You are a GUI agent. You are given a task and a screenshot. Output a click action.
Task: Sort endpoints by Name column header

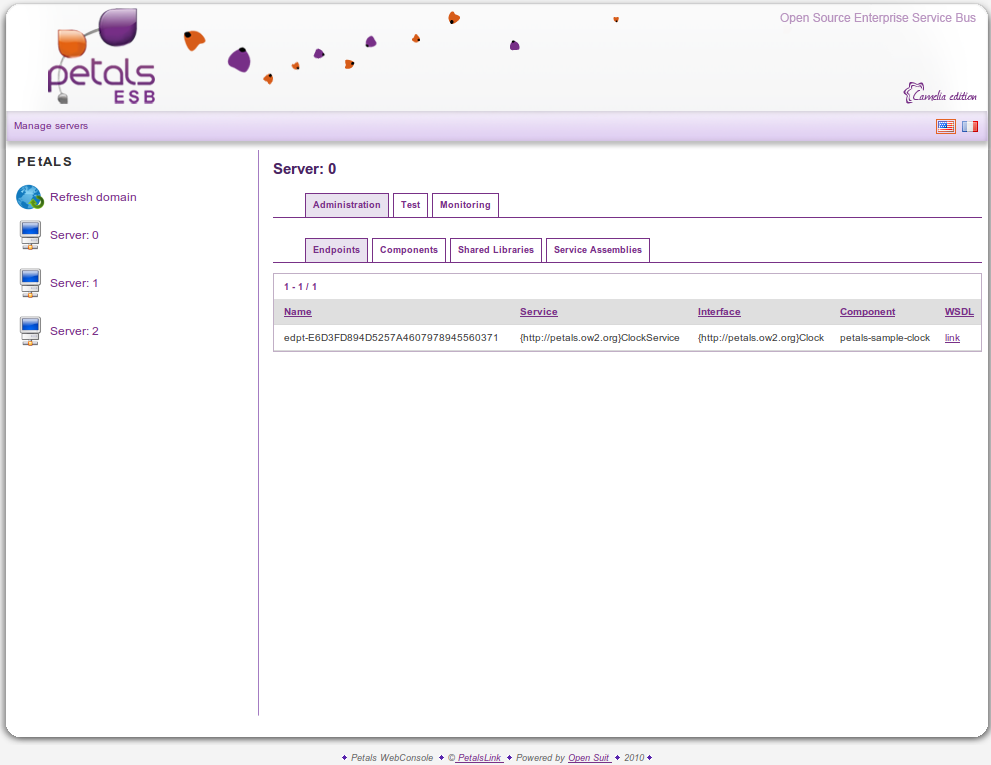[x=298, y=312]
